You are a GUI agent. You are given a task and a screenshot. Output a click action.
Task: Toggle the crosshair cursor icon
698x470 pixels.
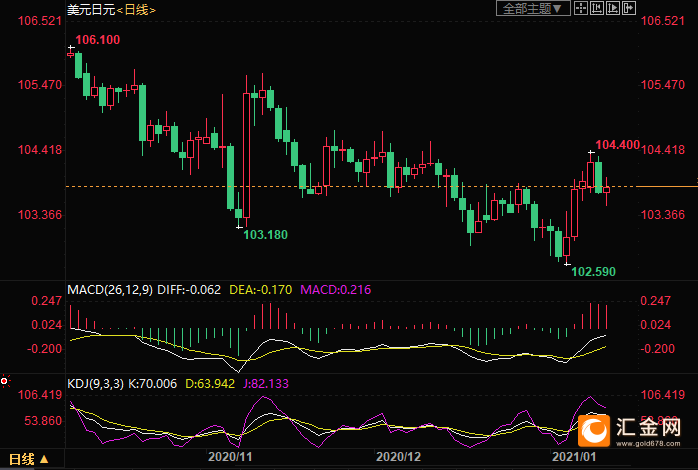click(x=580, y=8)
